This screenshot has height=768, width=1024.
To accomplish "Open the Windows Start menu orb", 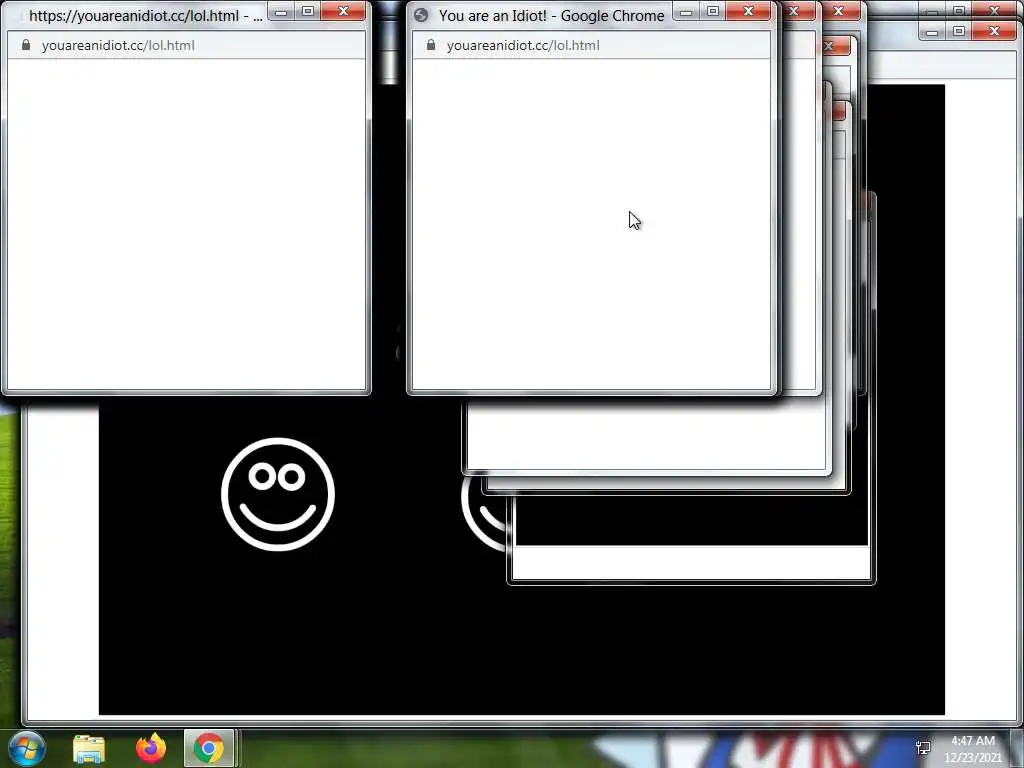I will 27,748.
